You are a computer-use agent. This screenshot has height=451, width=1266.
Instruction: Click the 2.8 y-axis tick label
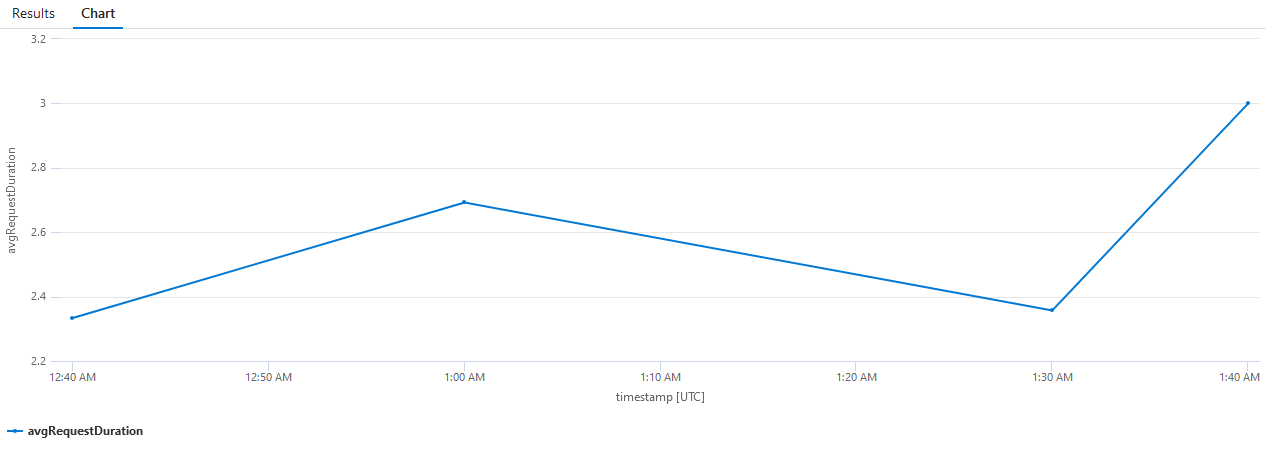39,168
